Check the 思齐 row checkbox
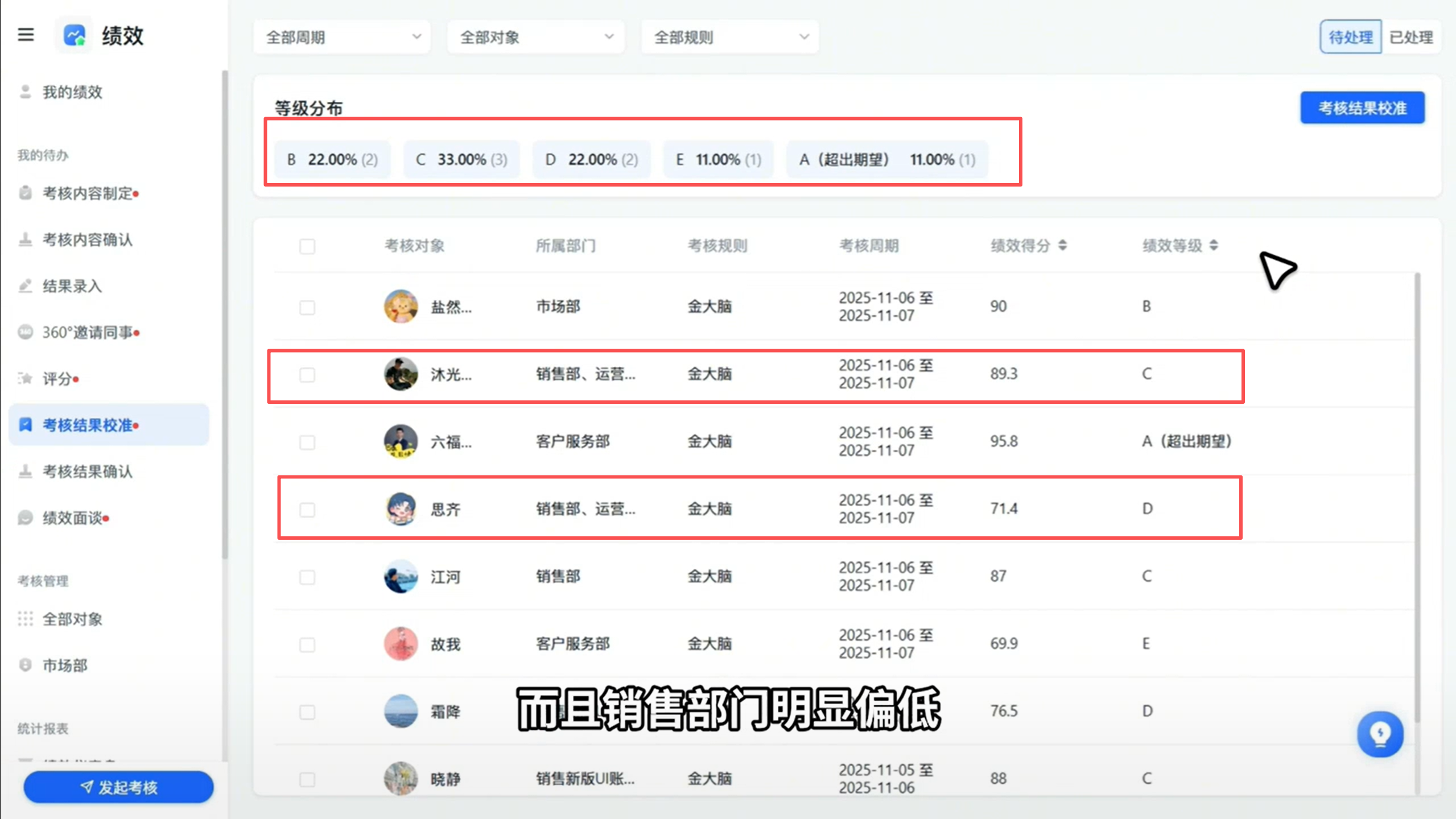This screenshot has height=819, width=1456. click(307, 510)
